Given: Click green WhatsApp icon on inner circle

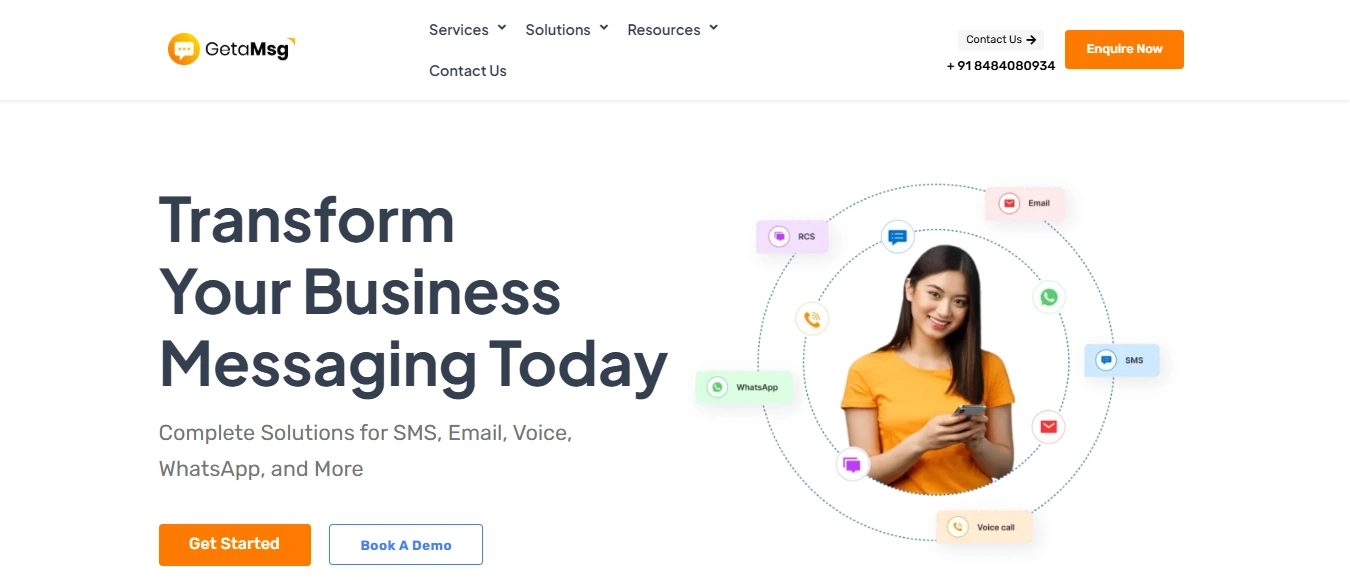Looking at the screenshot, I should click(x=1048, y=297).
